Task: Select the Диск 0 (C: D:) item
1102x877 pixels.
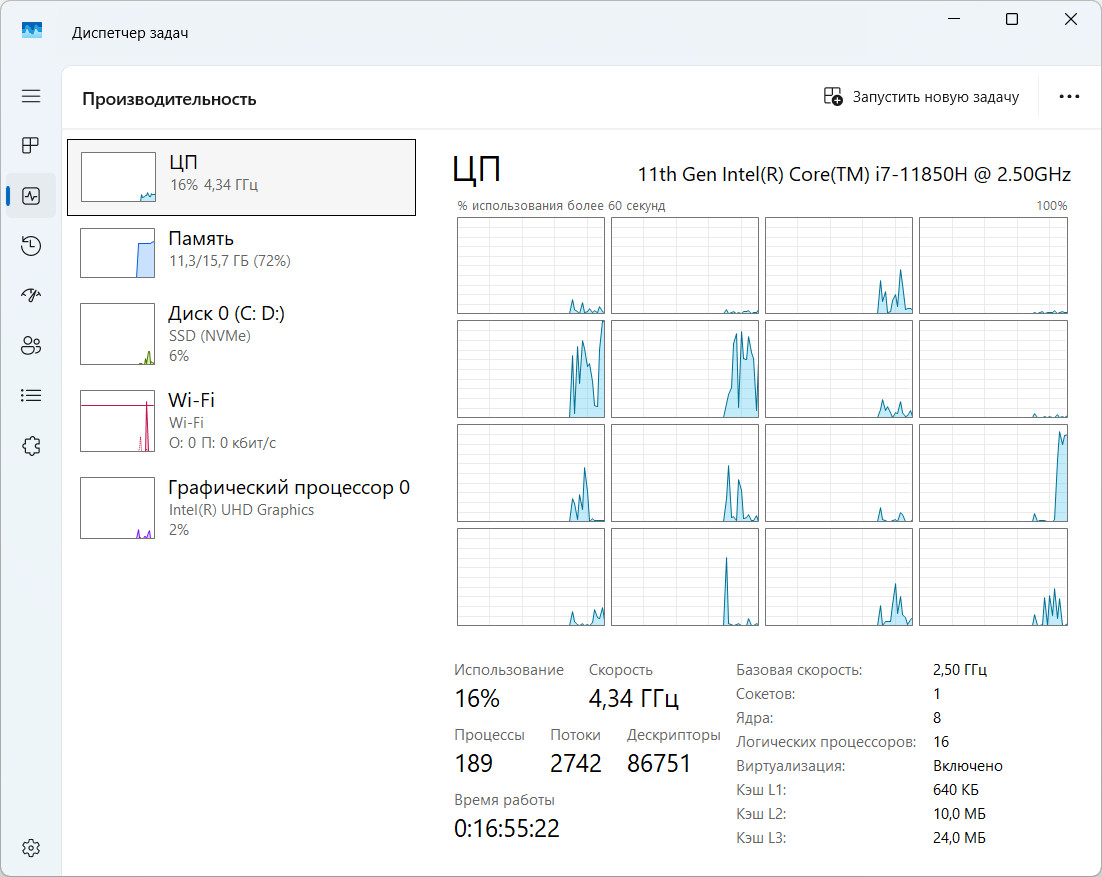Action: click(241, 334)
